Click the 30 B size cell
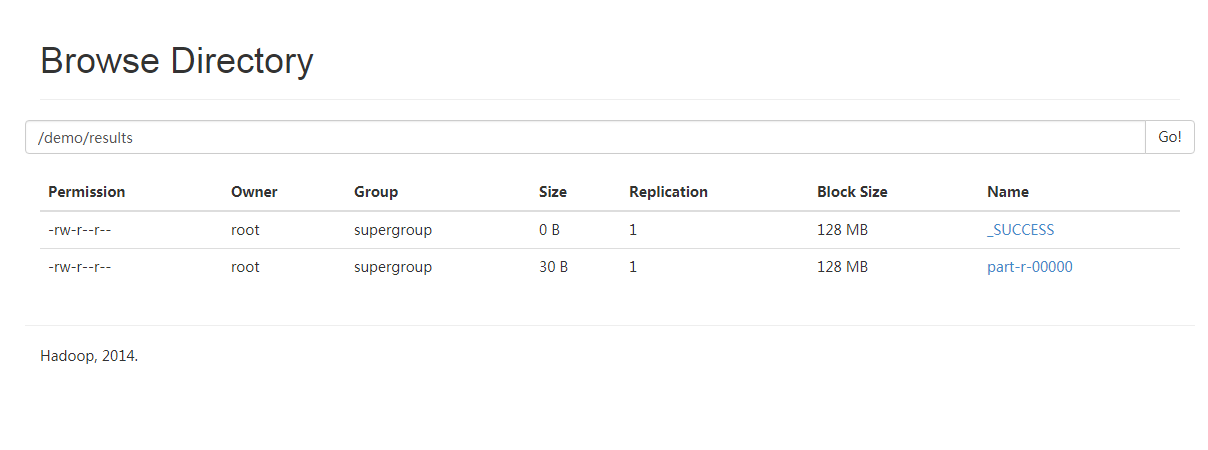Viewport: 1208px width, 450px height. [553, 267]
